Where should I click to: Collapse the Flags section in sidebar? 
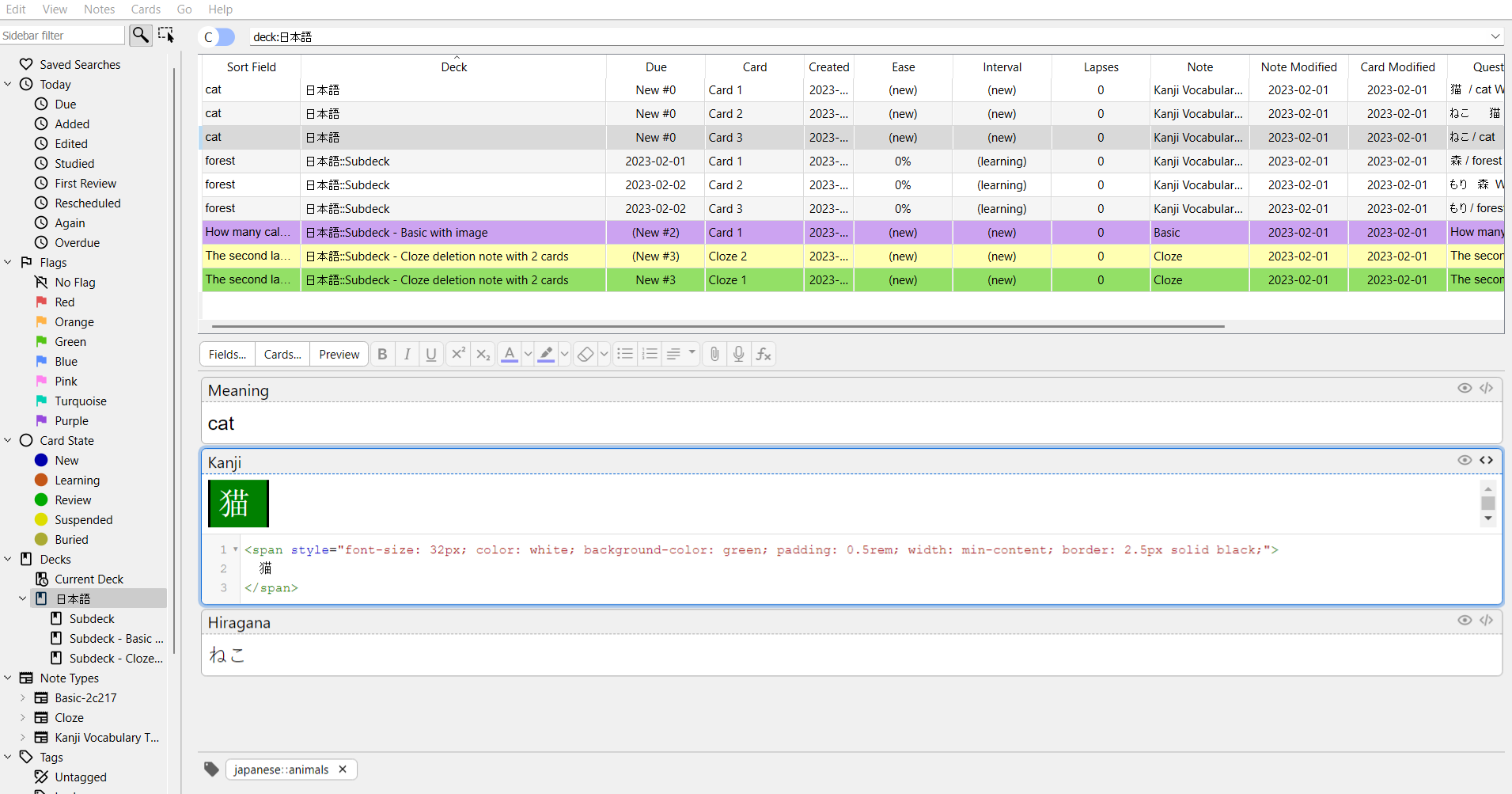pyautogui.click(x=8, y=262)
